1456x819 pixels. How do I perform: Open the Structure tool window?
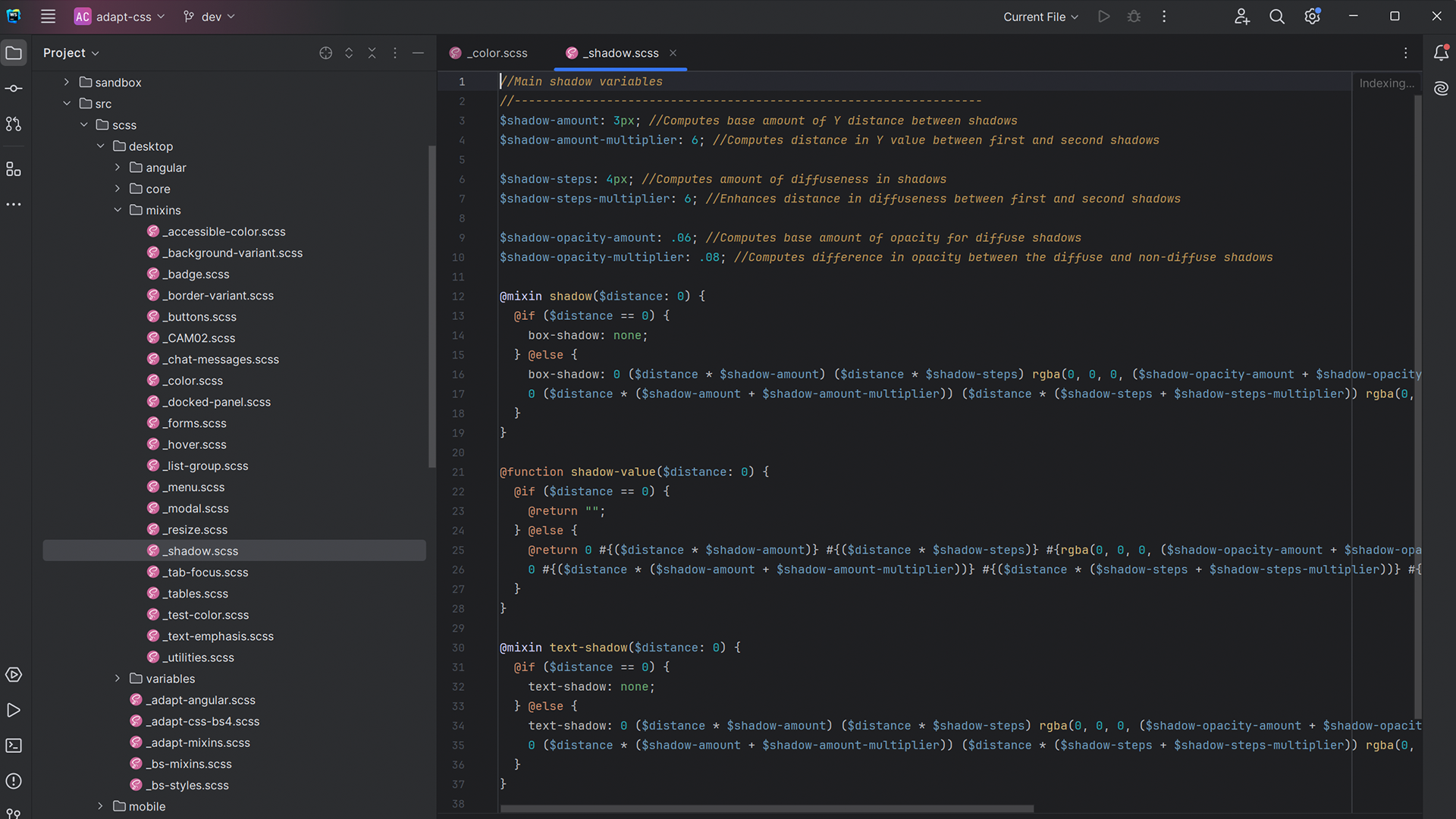pos(14,169)
